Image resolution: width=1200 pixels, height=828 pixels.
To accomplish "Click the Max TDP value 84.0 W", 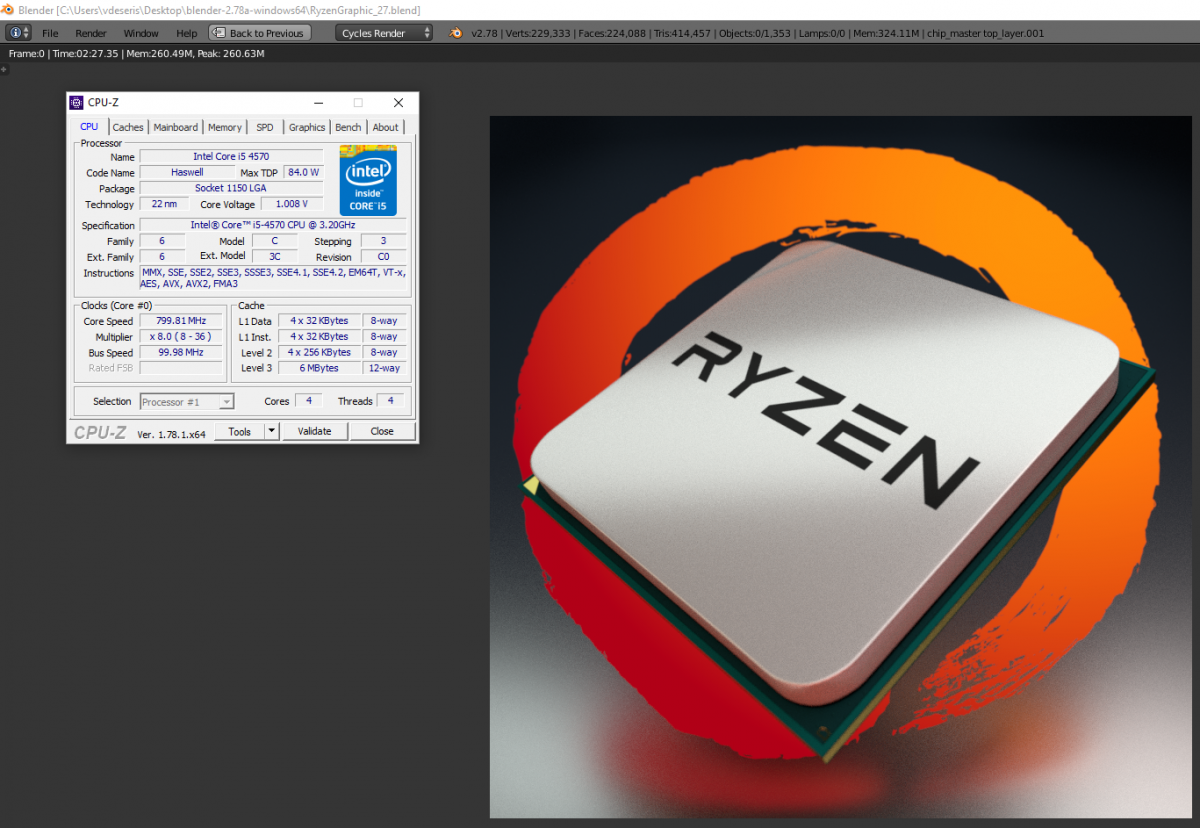I will point(303,172).
